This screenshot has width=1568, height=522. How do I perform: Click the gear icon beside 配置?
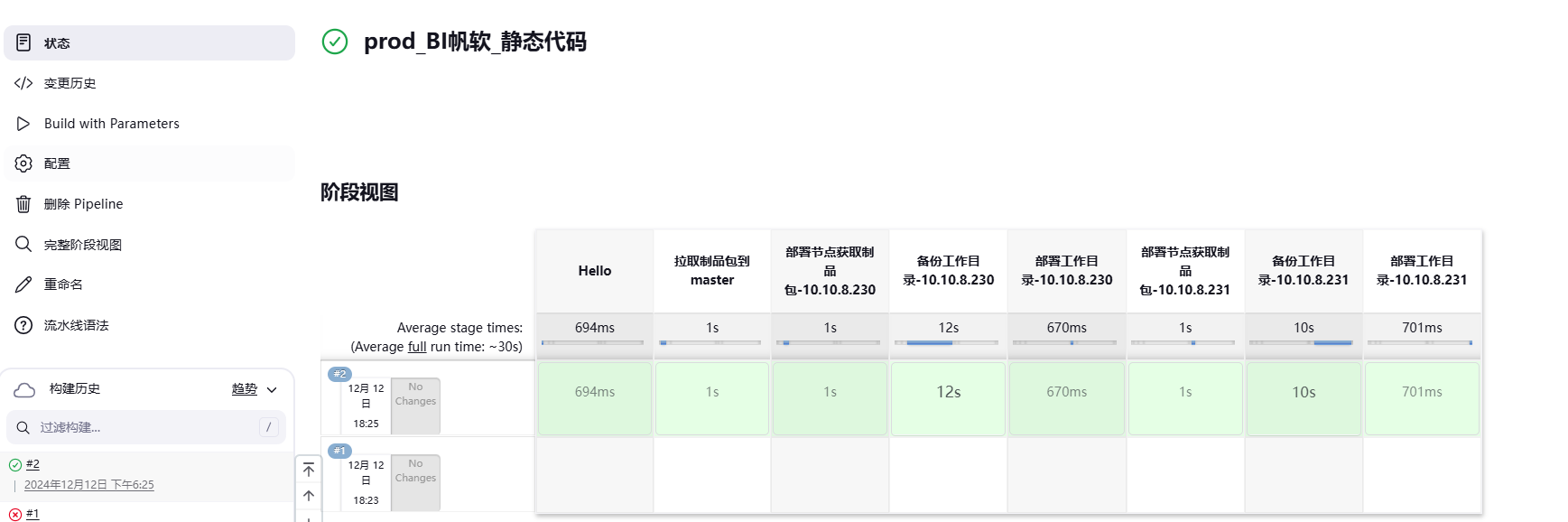pos(23,163)
